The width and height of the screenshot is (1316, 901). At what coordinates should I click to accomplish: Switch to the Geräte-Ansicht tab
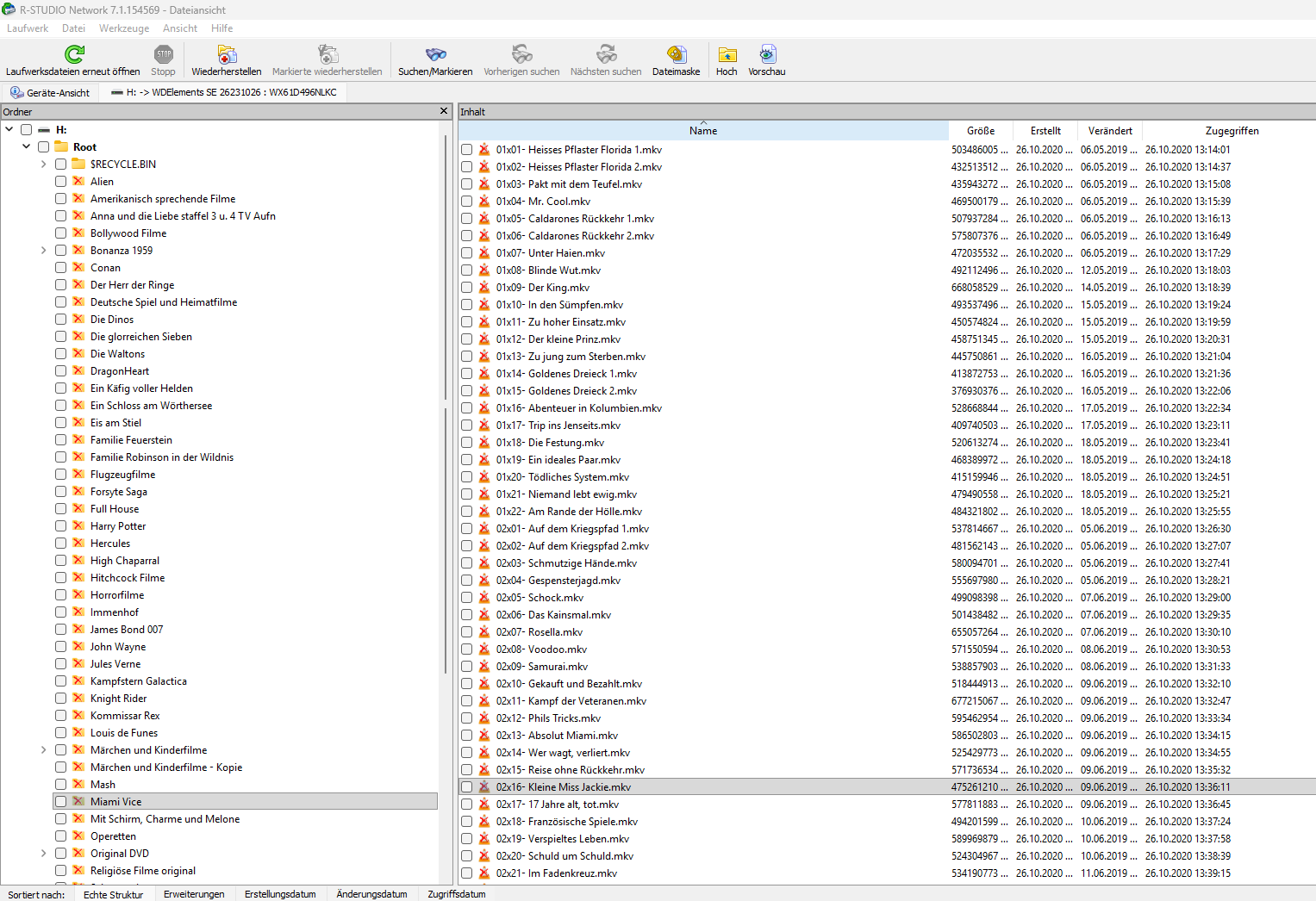tap(50, 92)
